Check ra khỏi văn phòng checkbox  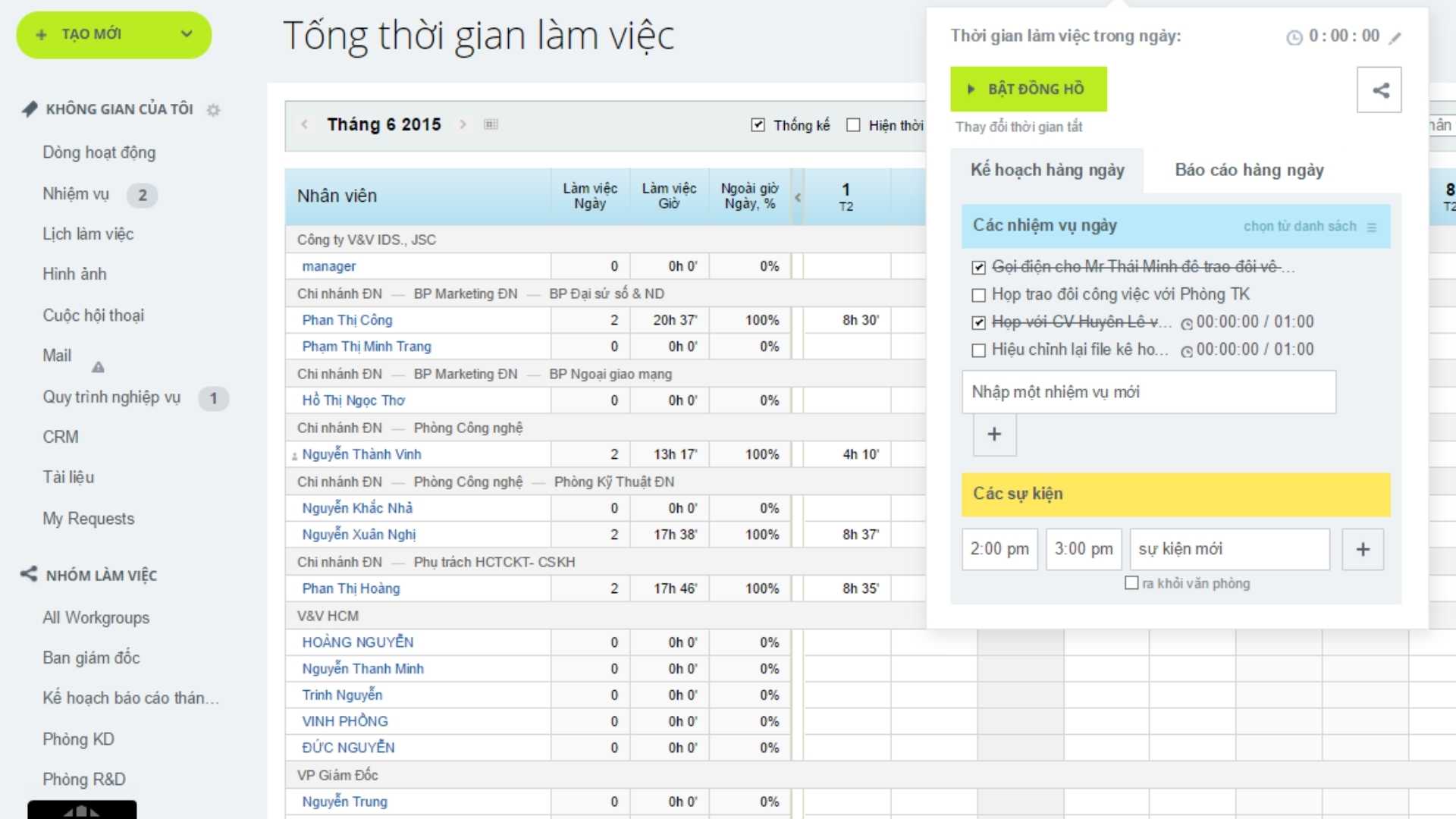[1131, 583]
